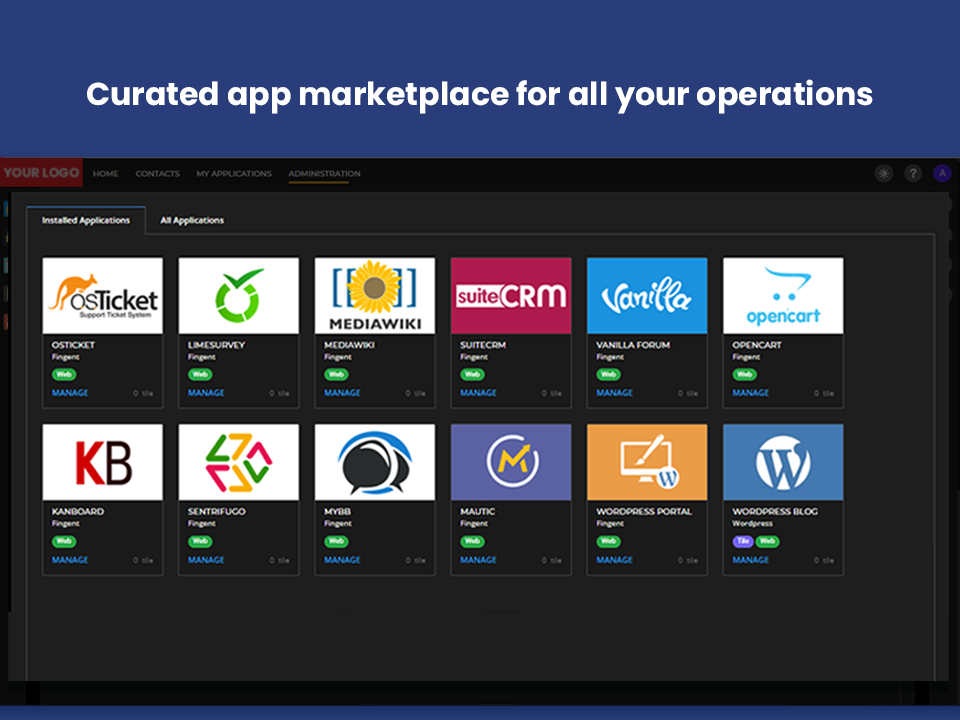The image size is (960, 720).
Task: Open the SuiteCRM app logo
Action: [x=511, y=296]
